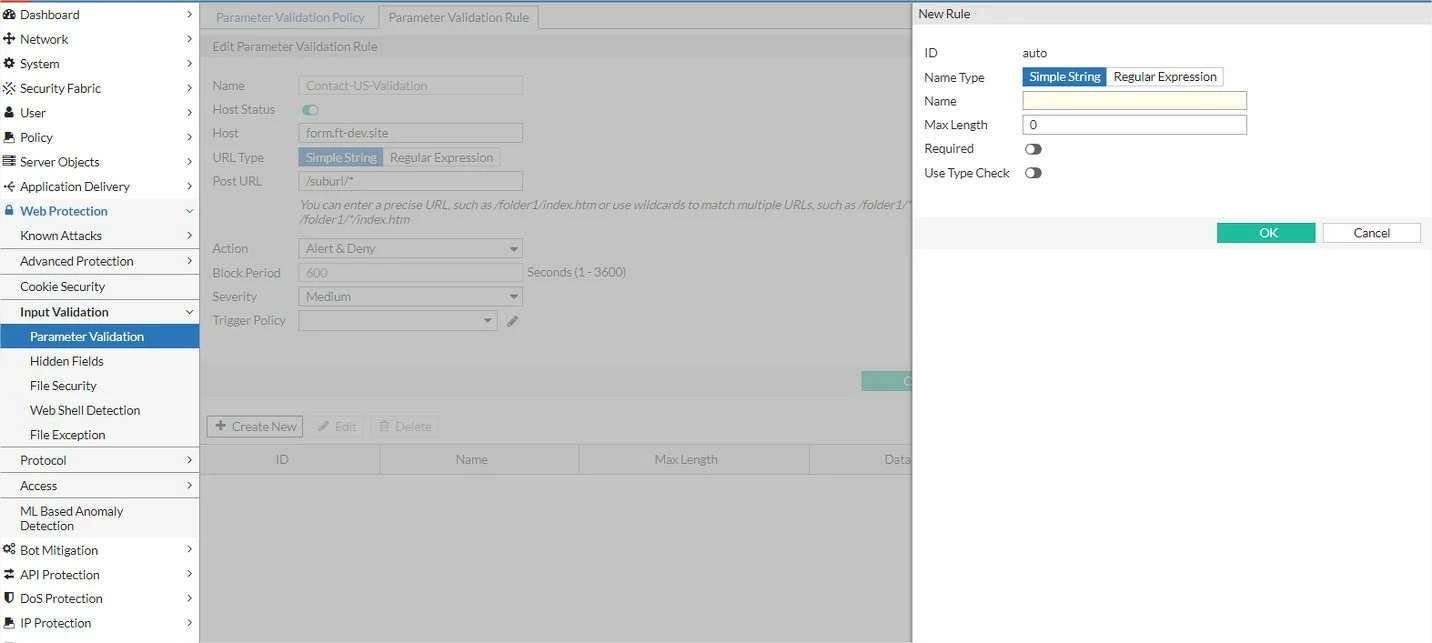Image resolution: width=1432 pixels, height=643 pixels.
Task: Select Regular Expression for Name Type
Action: 1165,77
